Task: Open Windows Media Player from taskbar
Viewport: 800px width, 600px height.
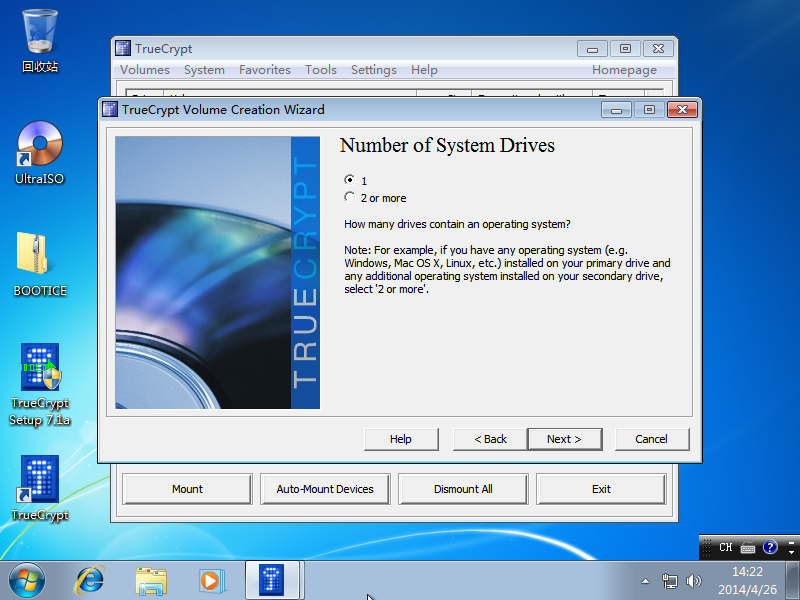Action: click(x=211, y=581)
